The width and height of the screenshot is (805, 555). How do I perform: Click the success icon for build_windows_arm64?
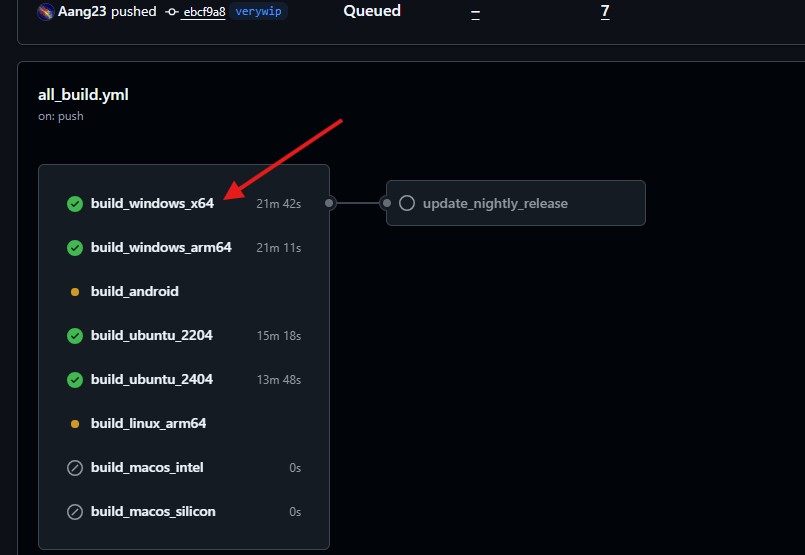click(75, 248)
